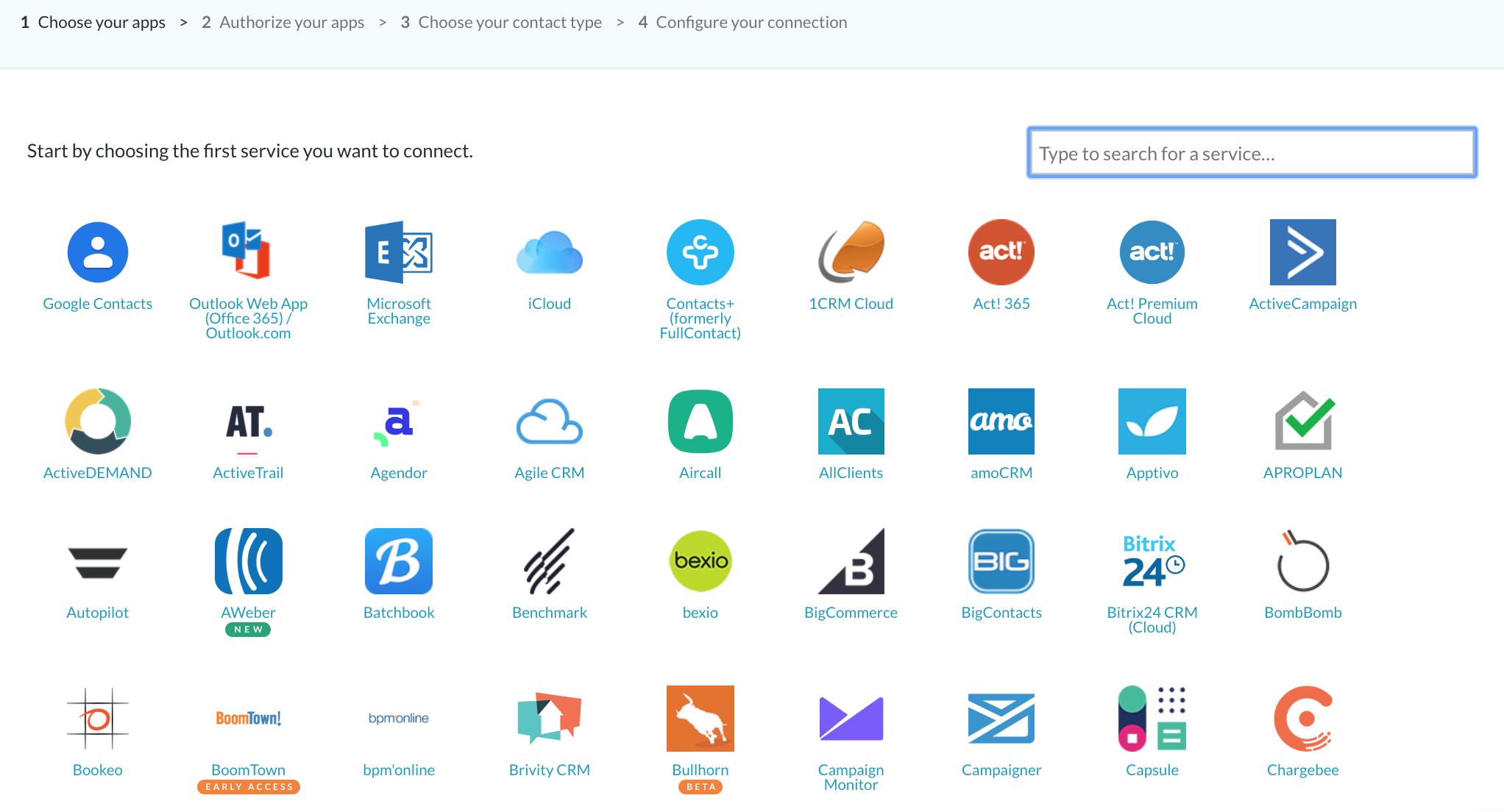Open the Chargebee text link
Image resolution: width=1504 pixels, height=812 pixels.
pos(1303,770)
